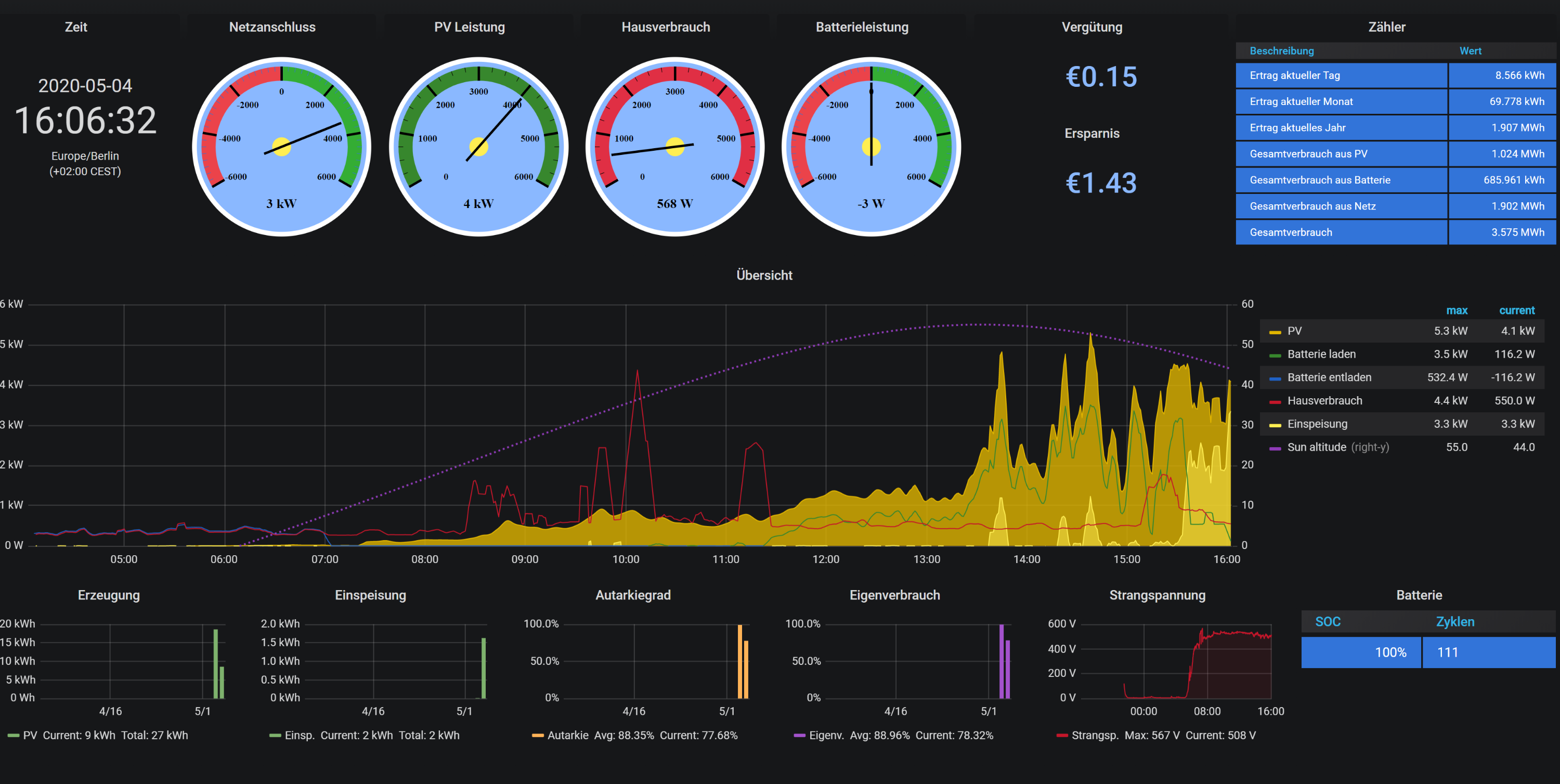Sort legend by current column header
The height and width of the screenshot is (784, 1560).
tap(1516, 310)
